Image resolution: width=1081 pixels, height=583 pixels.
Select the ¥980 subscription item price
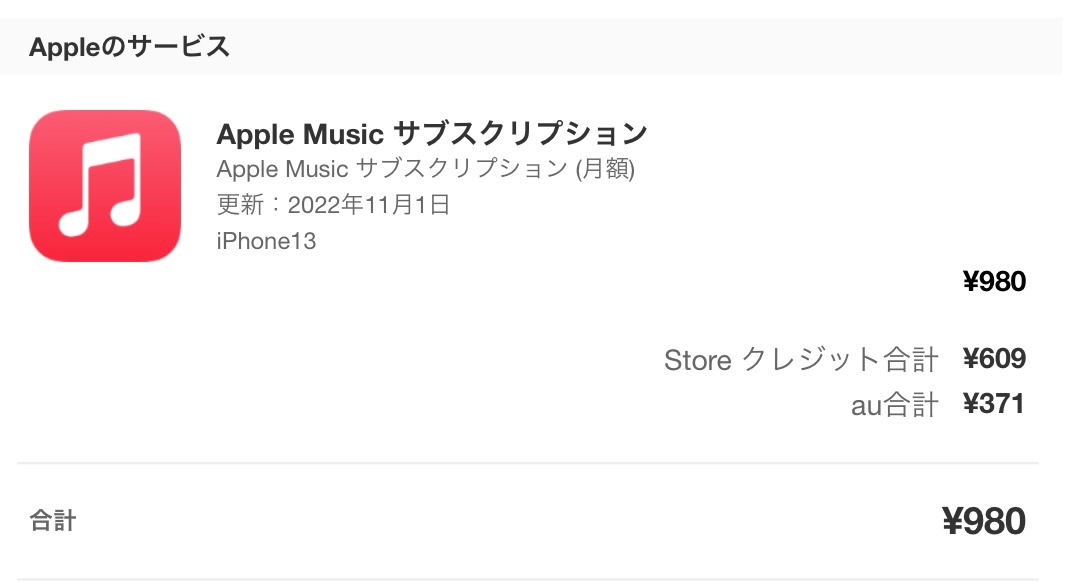[994, 282]
